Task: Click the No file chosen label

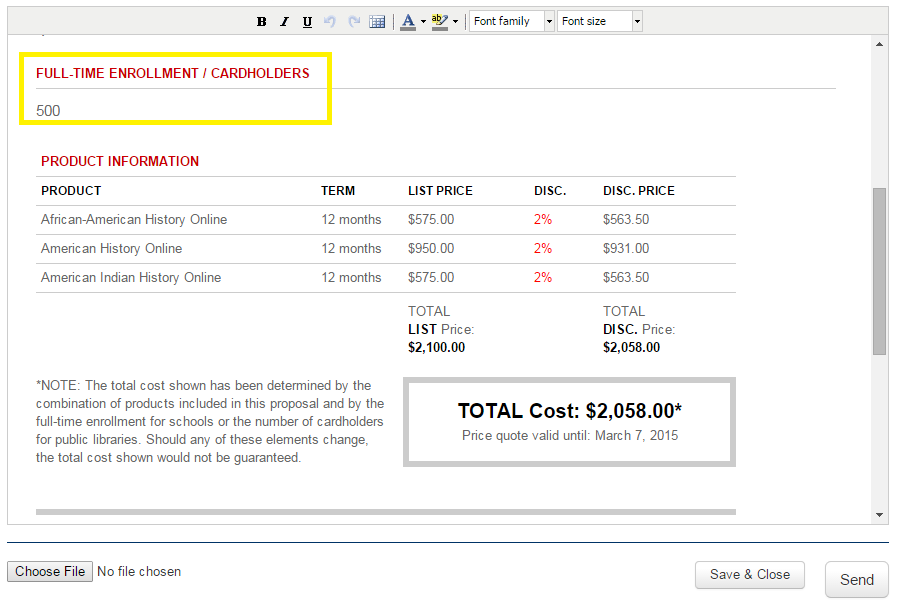Action: pyautogui.click(x=139, y=572)
